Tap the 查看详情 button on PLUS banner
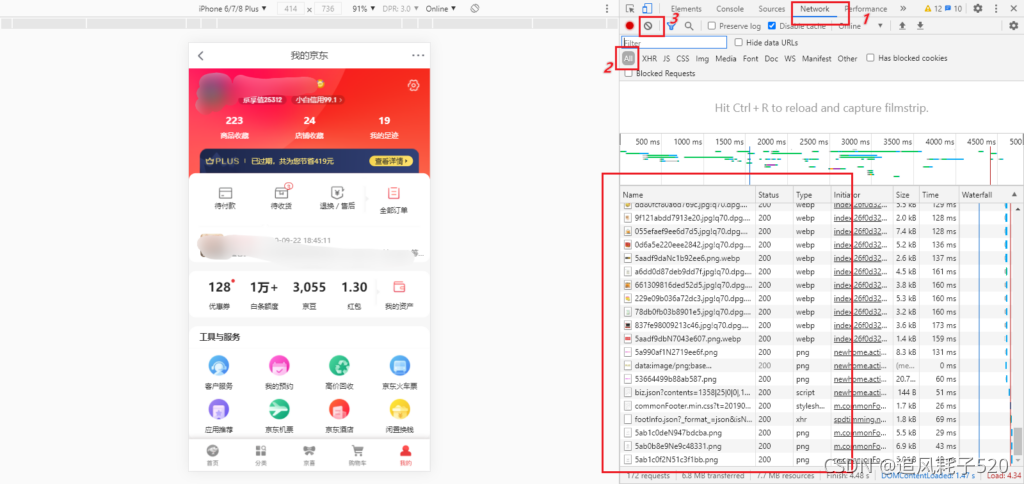The image size is (1024, 484). click(x=391, y=161)
